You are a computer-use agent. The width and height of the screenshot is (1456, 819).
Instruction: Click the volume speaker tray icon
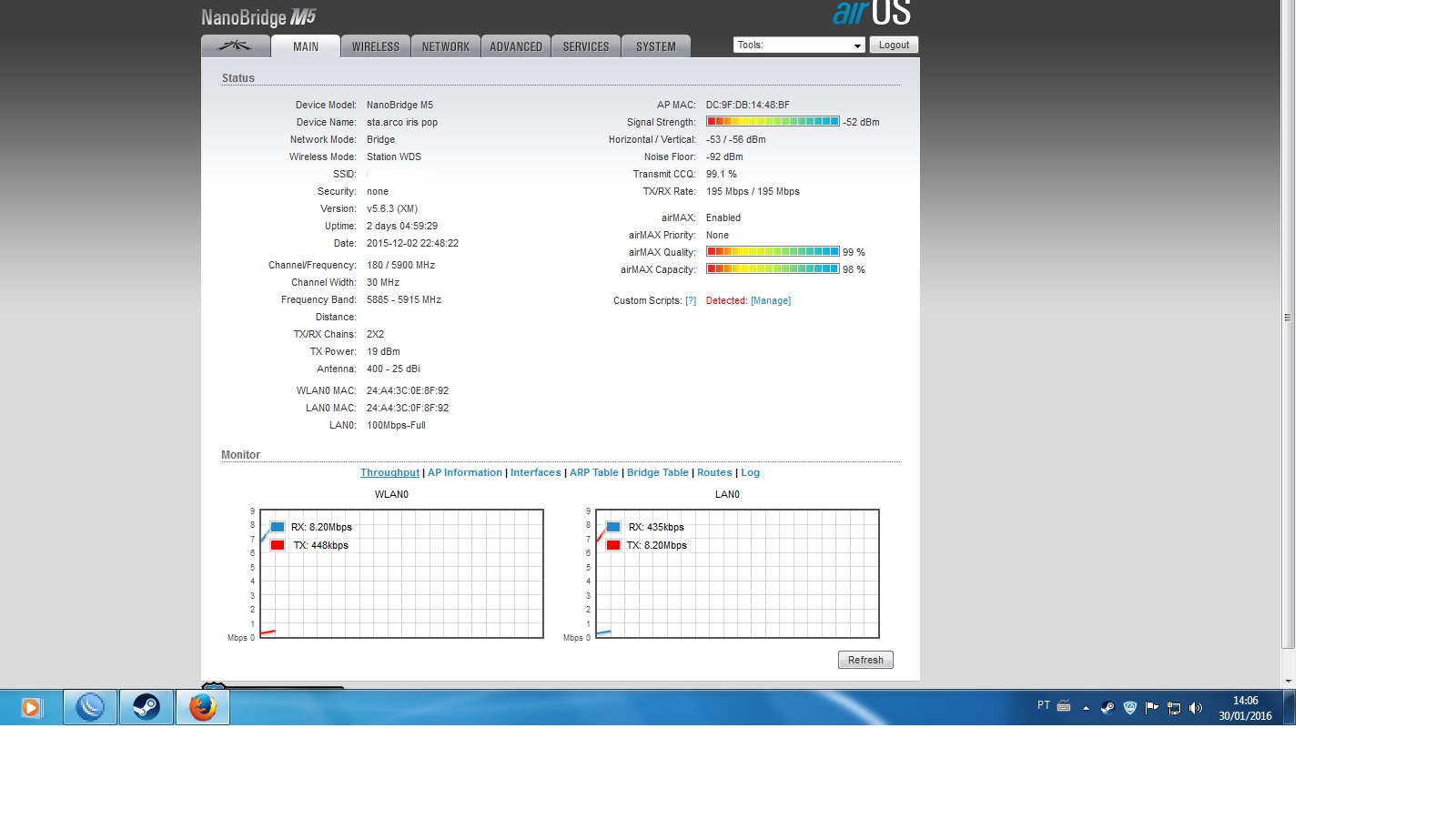pyautogui.click(x=1196, y=708)
